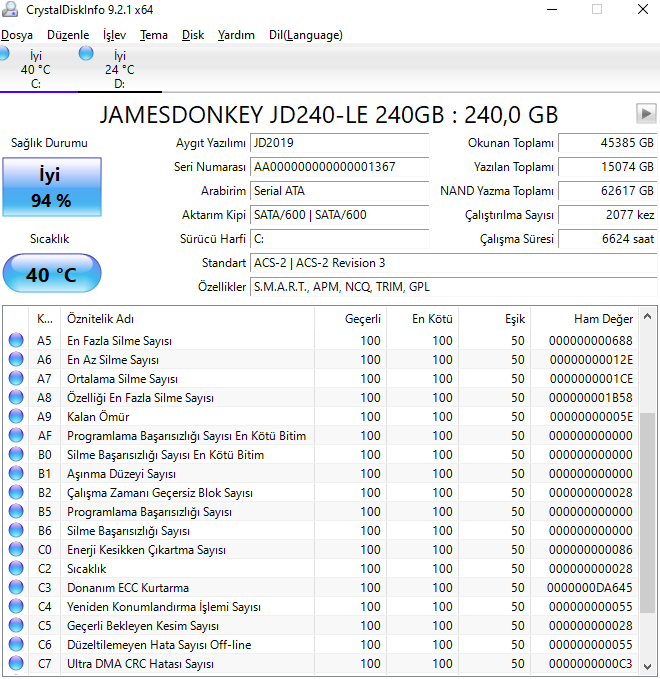
Task: Click the status orb for C3 row
Action: [16, 588]
